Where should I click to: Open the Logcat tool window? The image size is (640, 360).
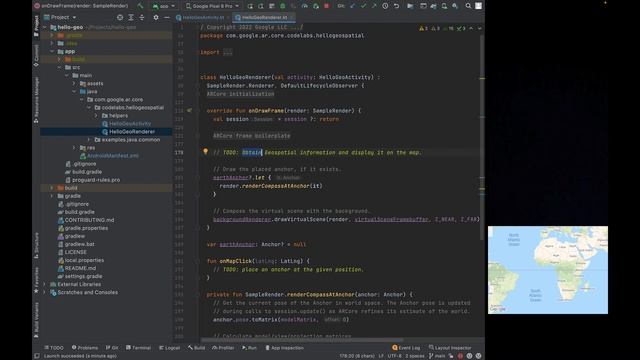(169, 348)
